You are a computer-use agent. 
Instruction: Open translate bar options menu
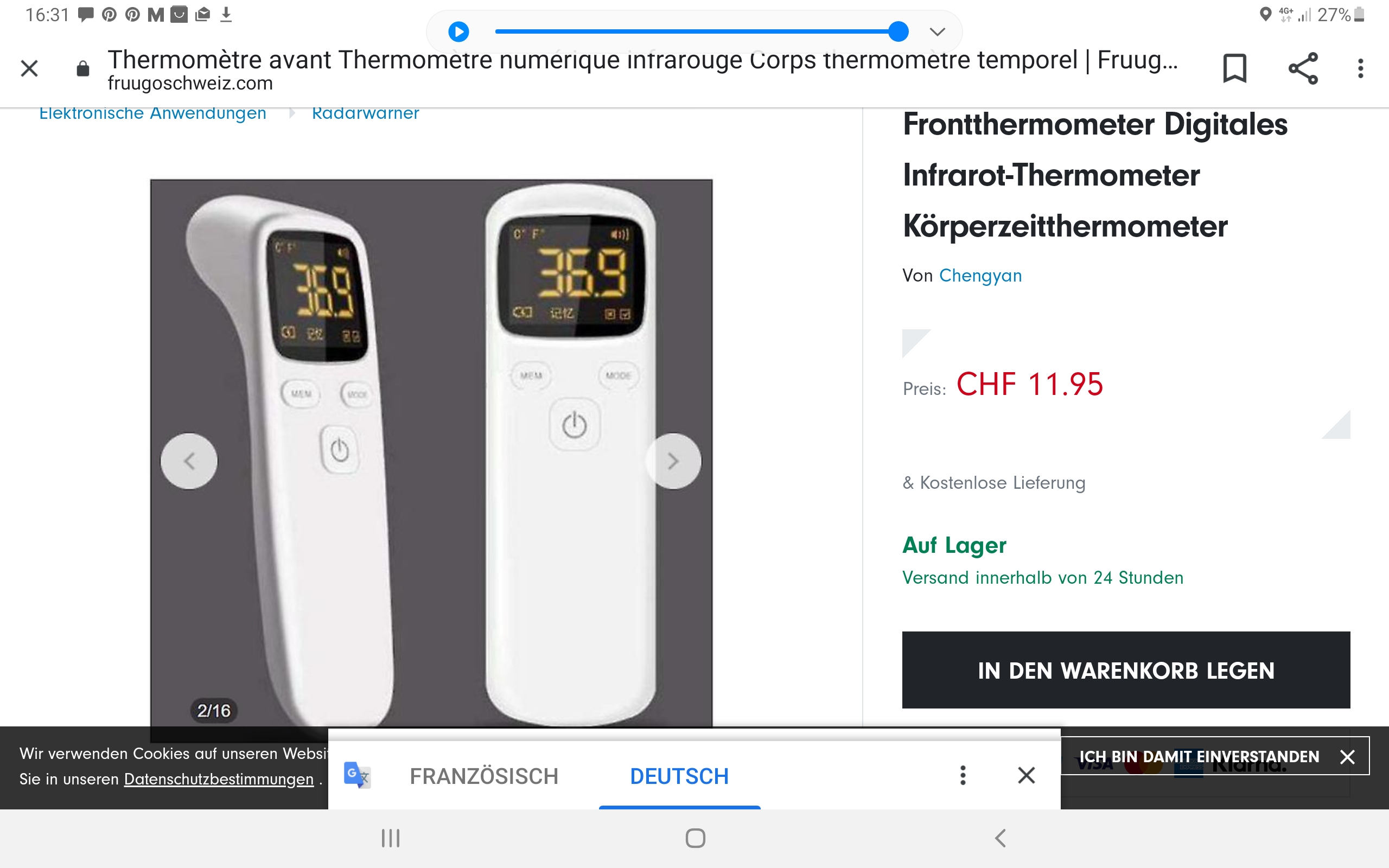[963, 776]
